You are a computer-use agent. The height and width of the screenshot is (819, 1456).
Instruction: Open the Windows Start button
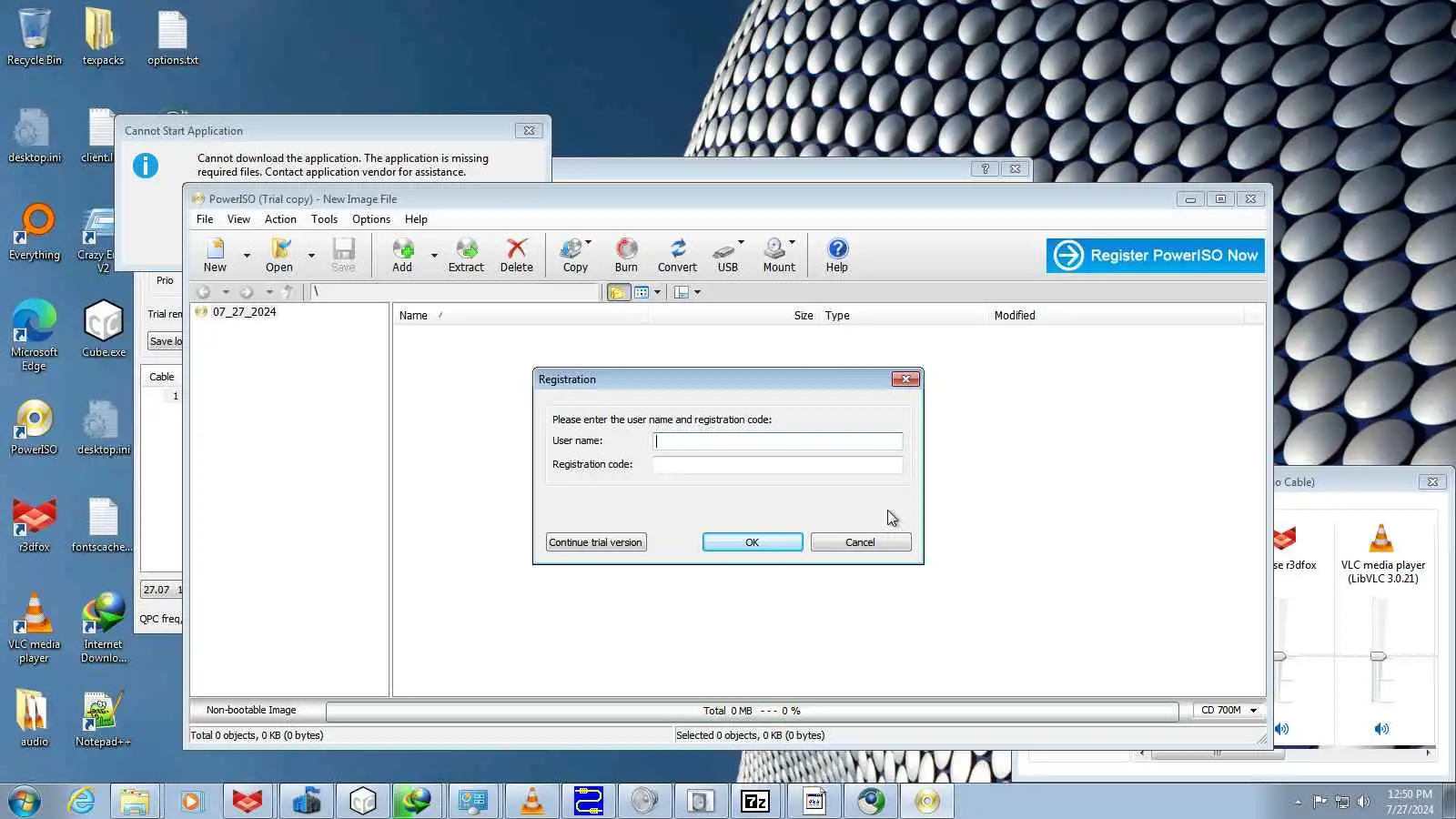click(25, 801)
